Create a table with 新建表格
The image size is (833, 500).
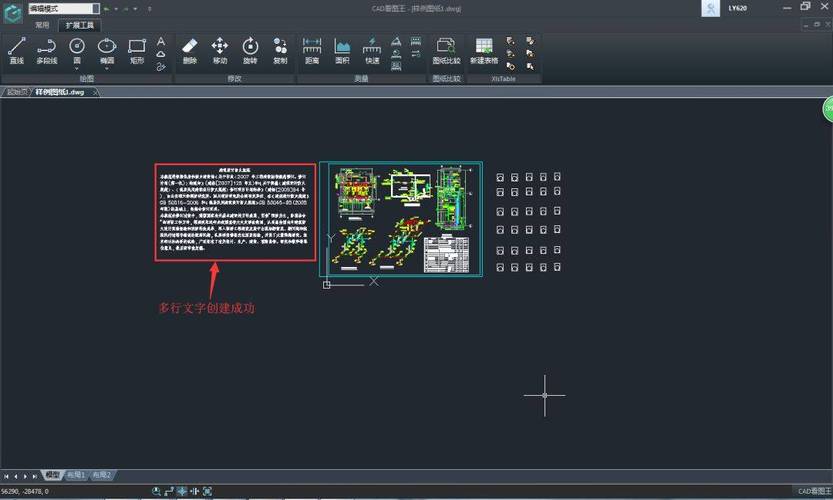(484, 50)
